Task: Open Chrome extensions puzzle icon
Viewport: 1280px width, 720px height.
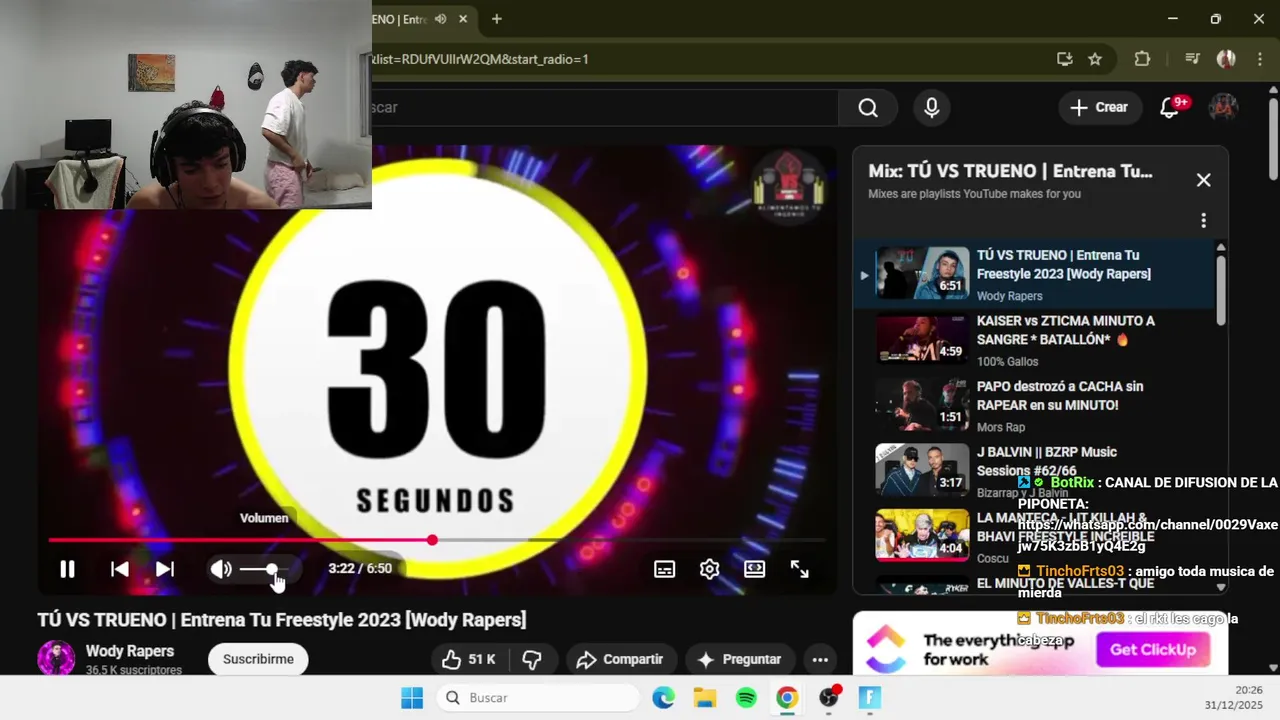Action: 1142,59
